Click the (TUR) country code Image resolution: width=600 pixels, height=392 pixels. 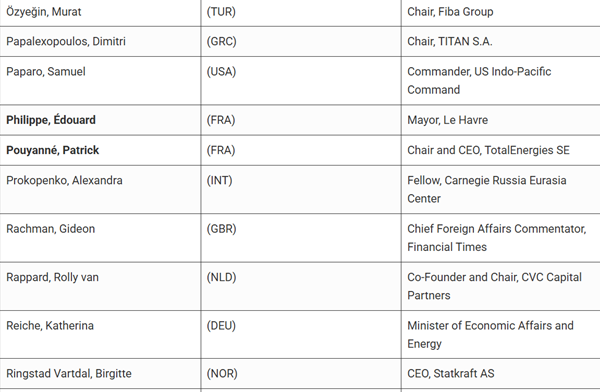[221, 12]
